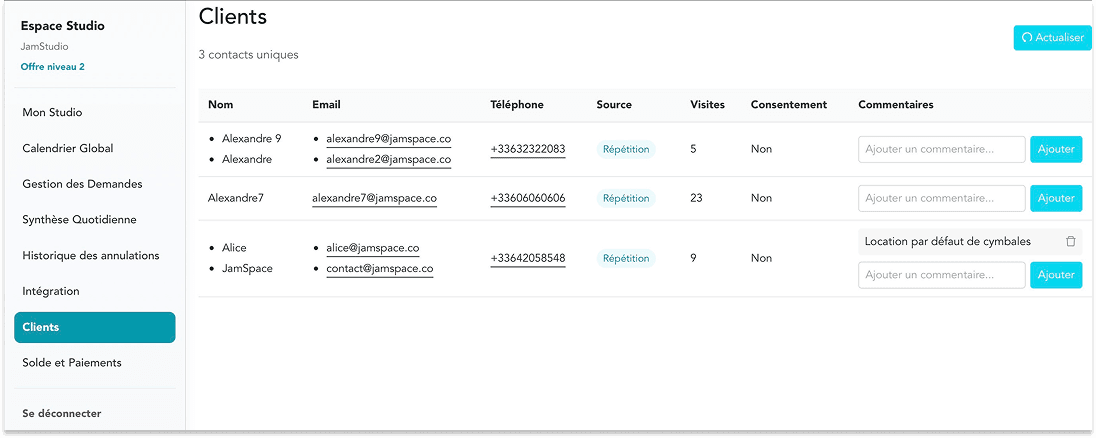This screenshot has width=1096, height=438.
Task: Open email alexandre2@jamspace.co
Action: pyautogui.click(x=388, y=159)
